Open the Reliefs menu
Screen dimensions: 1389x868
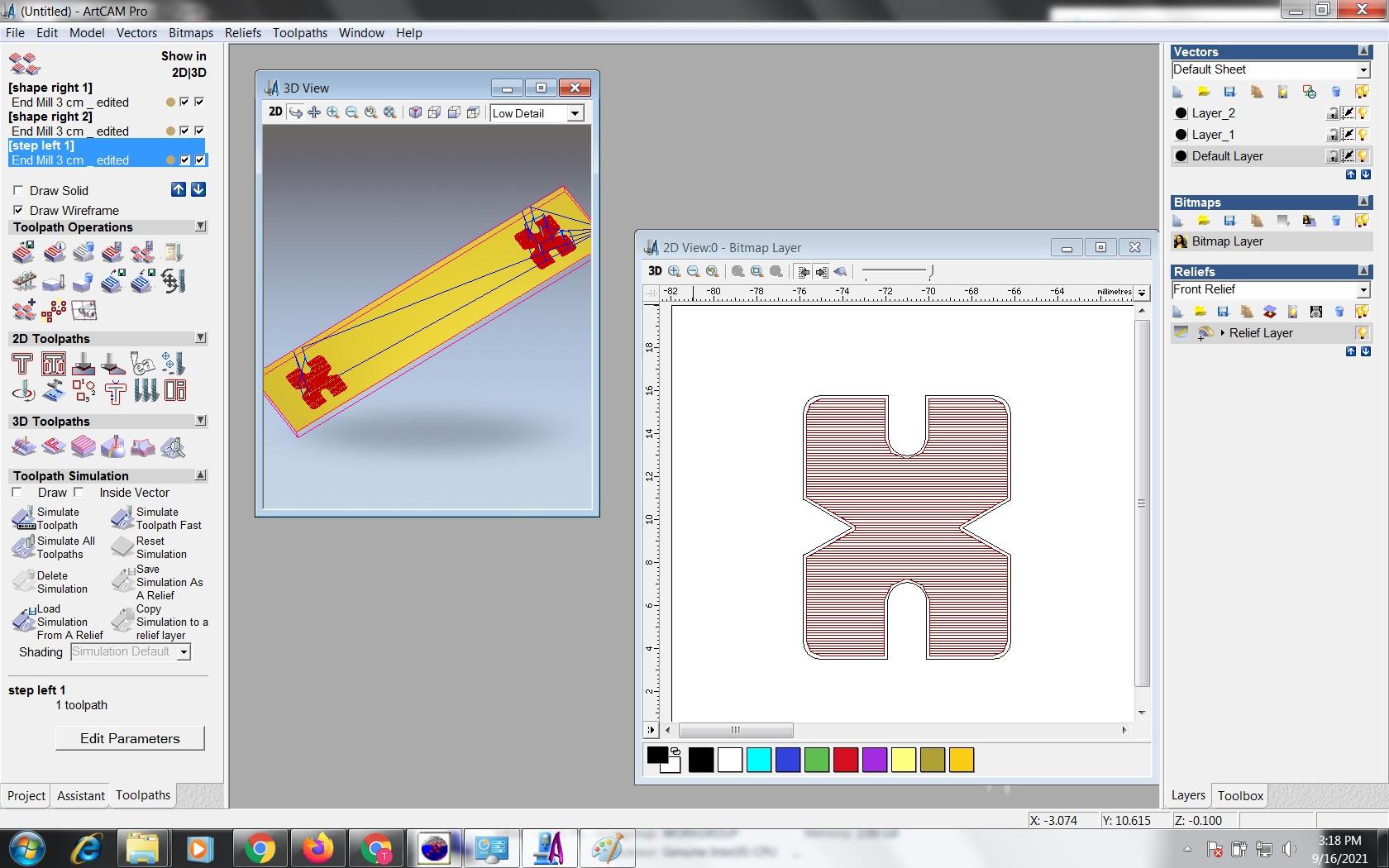click(243, 33)
